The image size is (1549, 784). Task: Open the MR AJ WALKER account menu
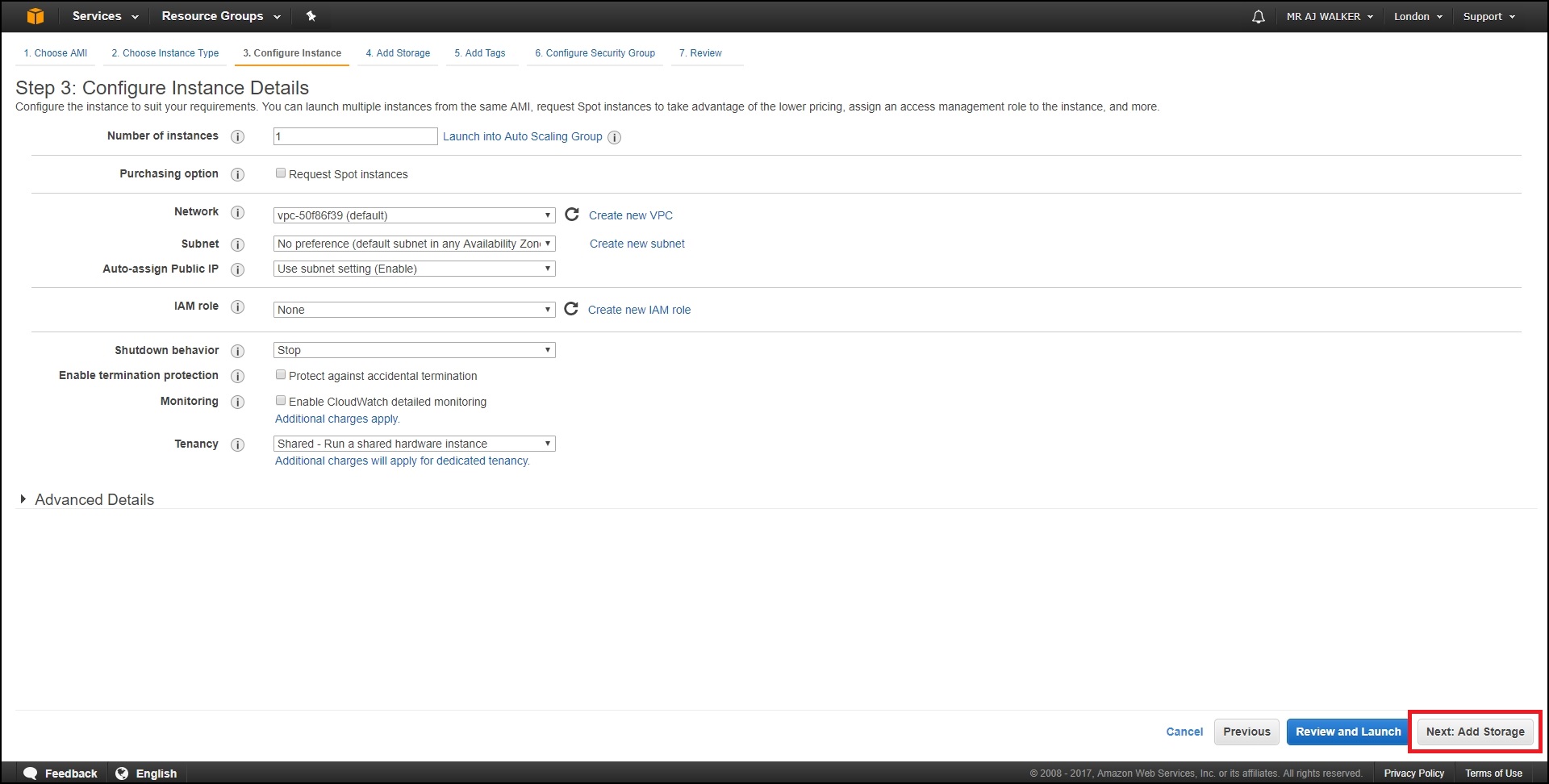point(1330,16)
